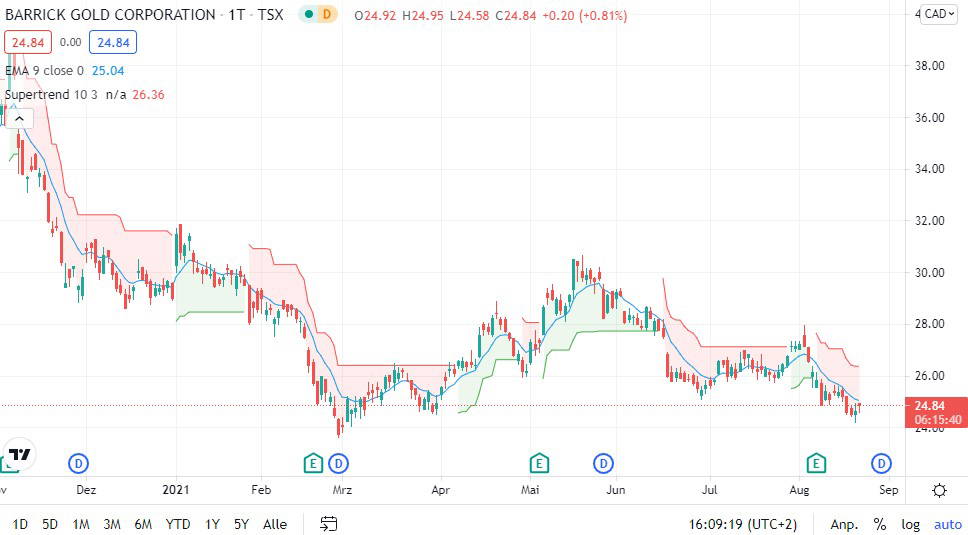Click the 38.00 price axis label
The image size is (968, 535).
(x=930, y=65)
